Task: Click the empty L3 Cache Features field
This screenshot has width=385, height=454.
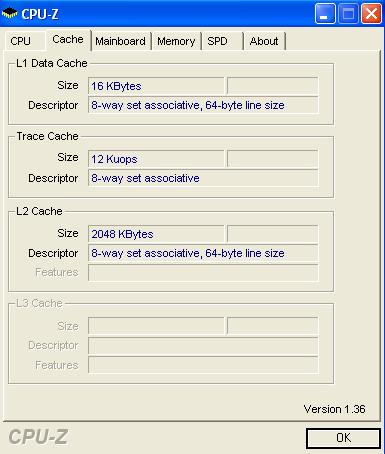Action: click(203, 365)
